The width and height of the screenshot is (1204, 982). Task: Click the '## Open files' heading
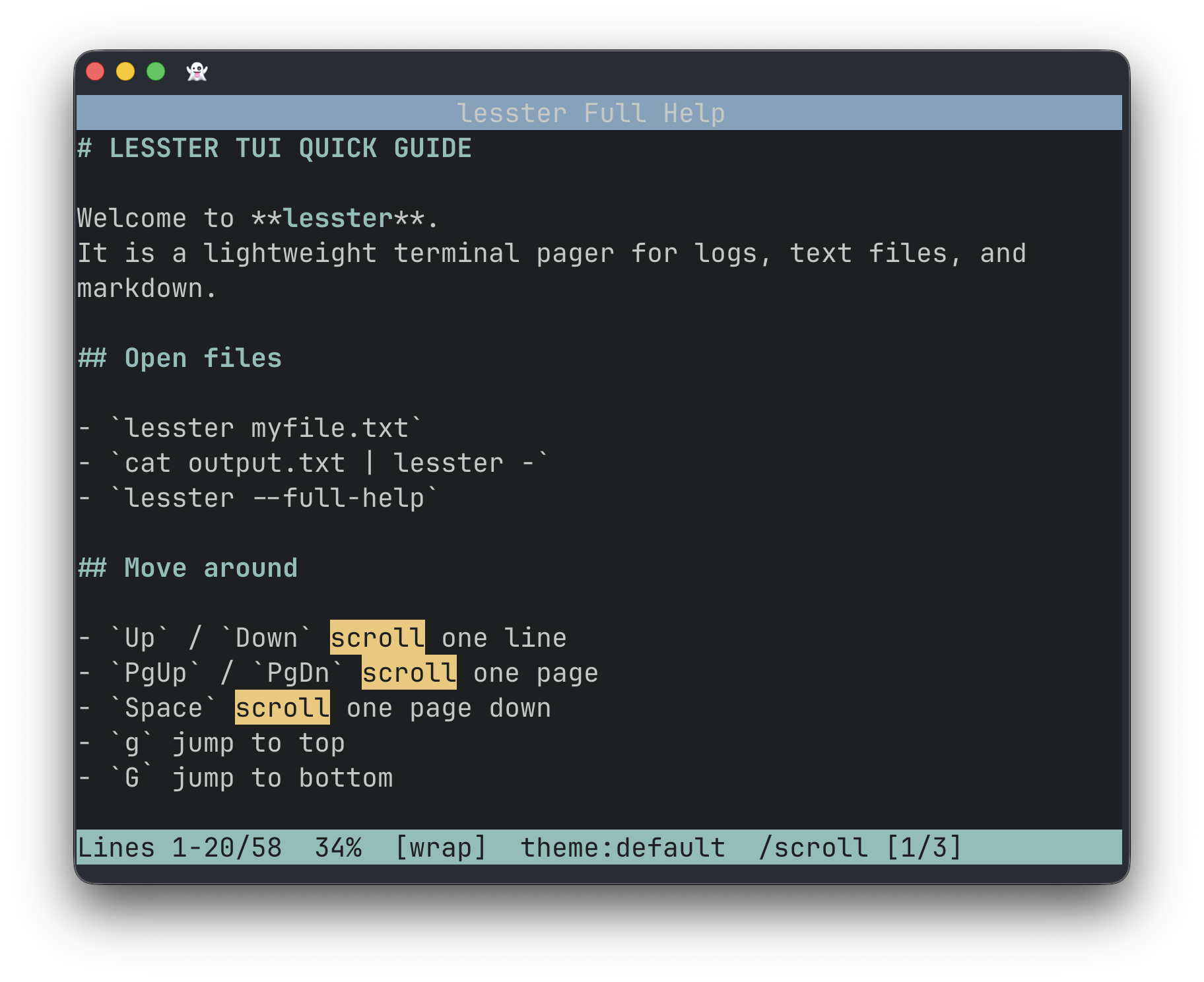pyautogui.click(x=180, y=358)
